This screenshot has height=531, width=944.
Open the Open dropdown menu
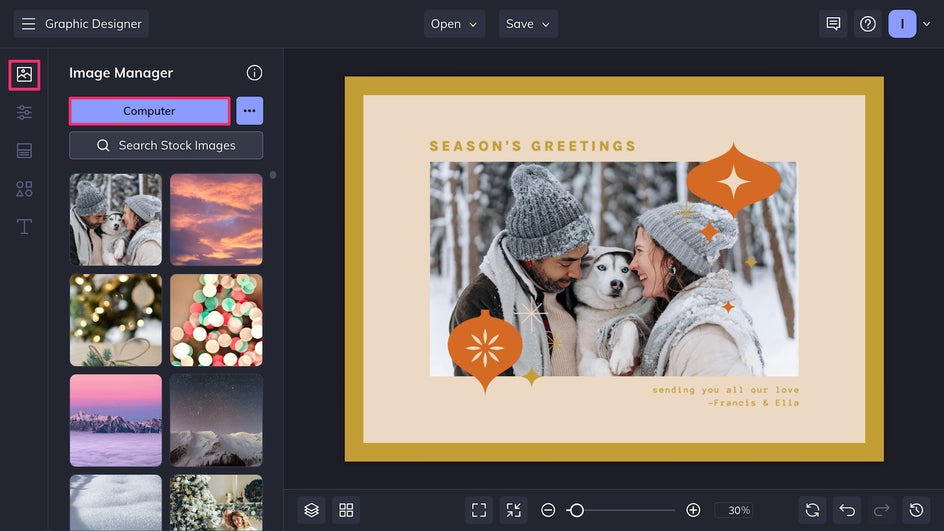(454, 23)
